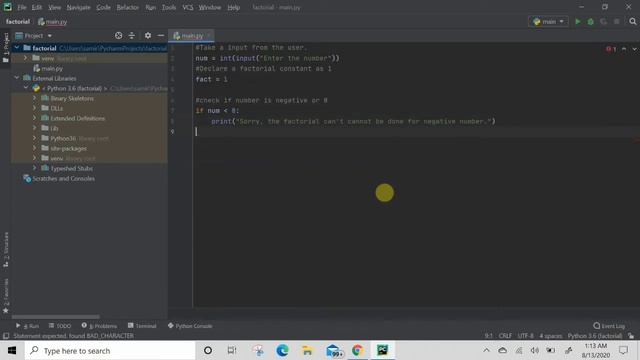Viewport: 640px width, 360px height.
Task: Open Task View in taskbar
Action: coord(232,350)
